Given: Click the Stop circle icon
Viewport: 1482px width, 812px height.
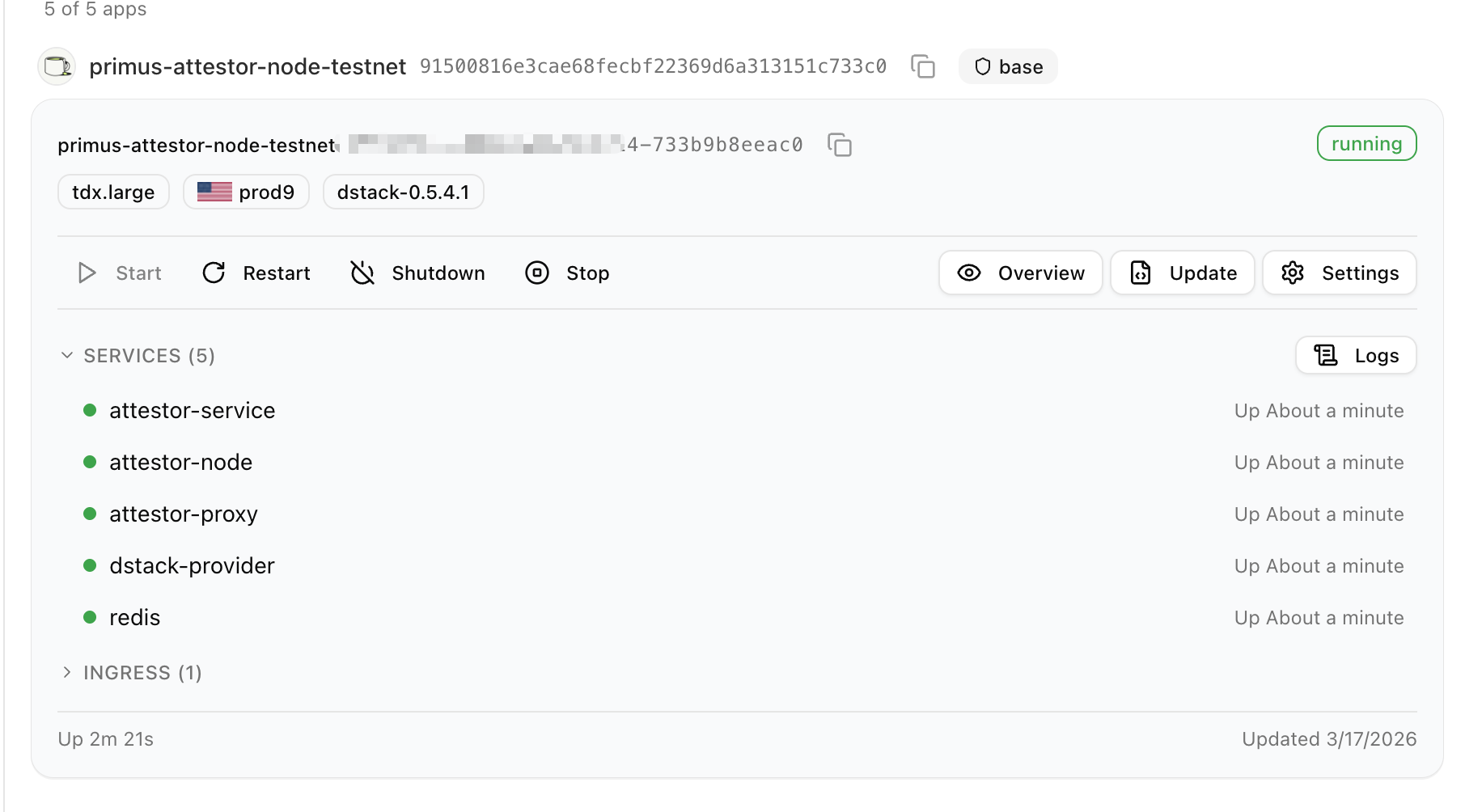Looking at the screenshot, I should pos(537,273).
